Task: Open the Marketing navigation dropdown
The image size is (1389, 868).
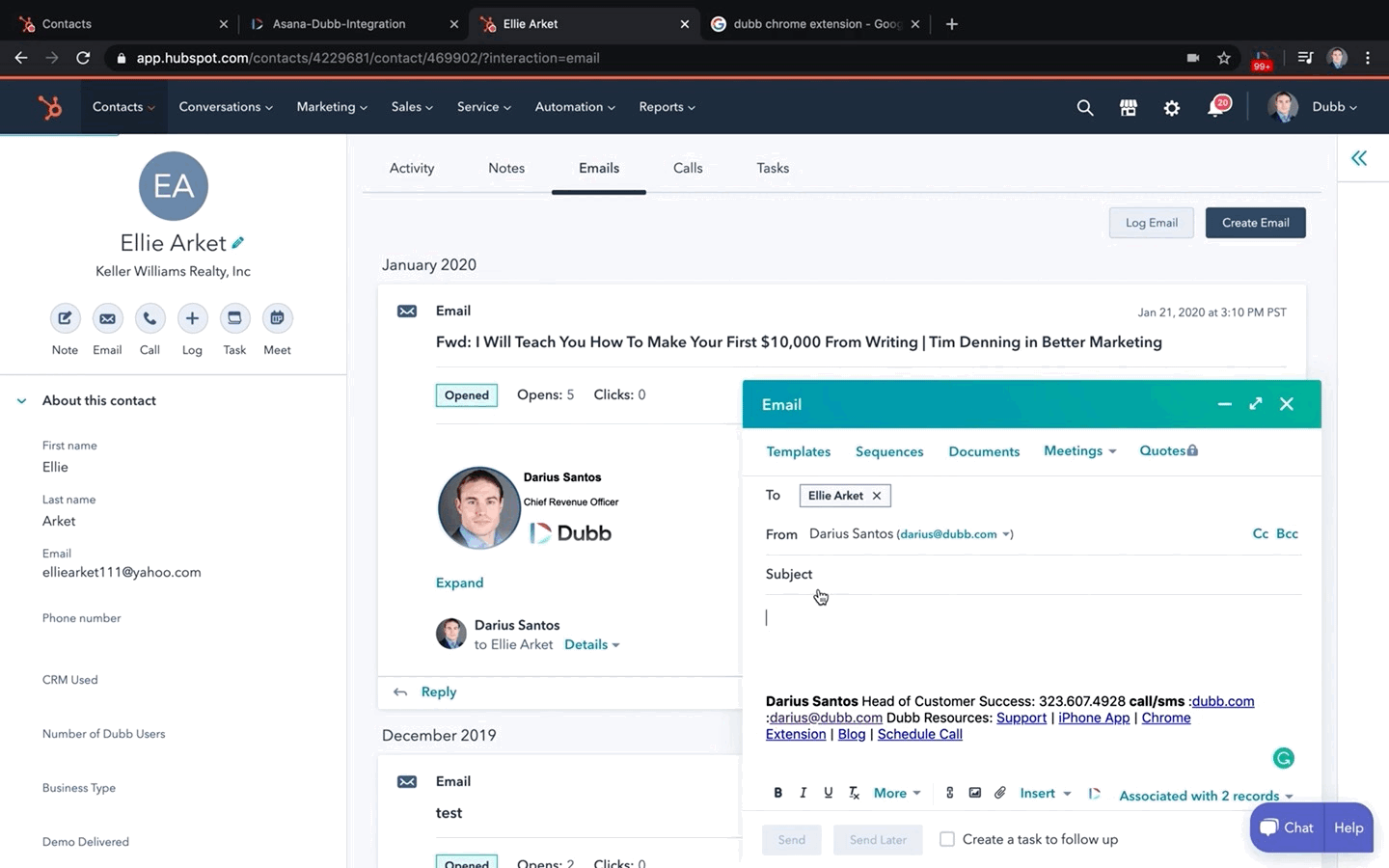Action: coord(332,107)
